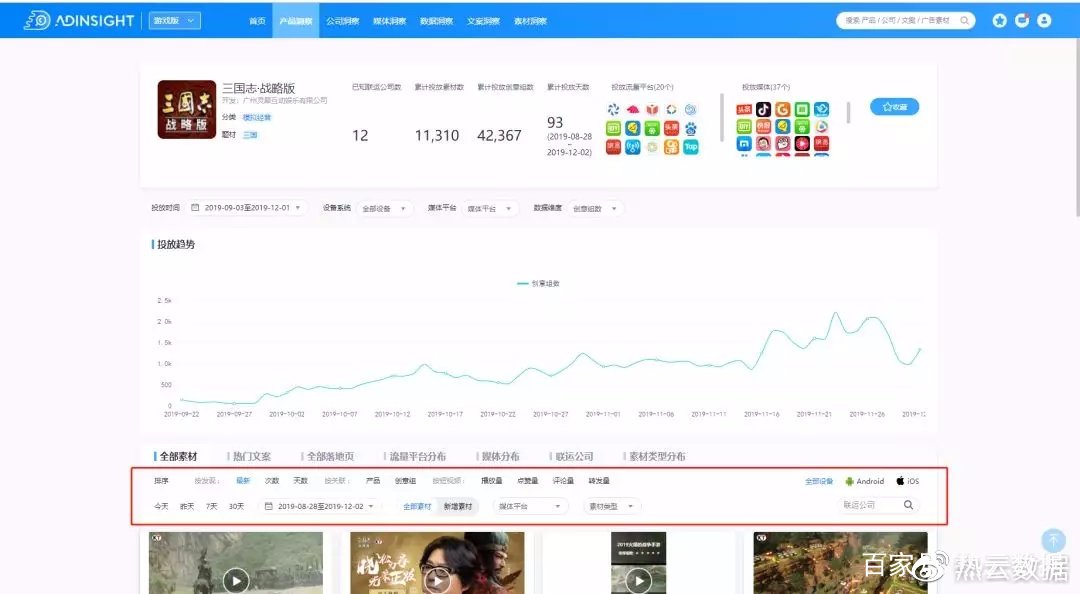Filter to 全部设备 in materials list
The width and height of the screenshot is (1080, 594).
pyautogui.click(x=819, y=482)
